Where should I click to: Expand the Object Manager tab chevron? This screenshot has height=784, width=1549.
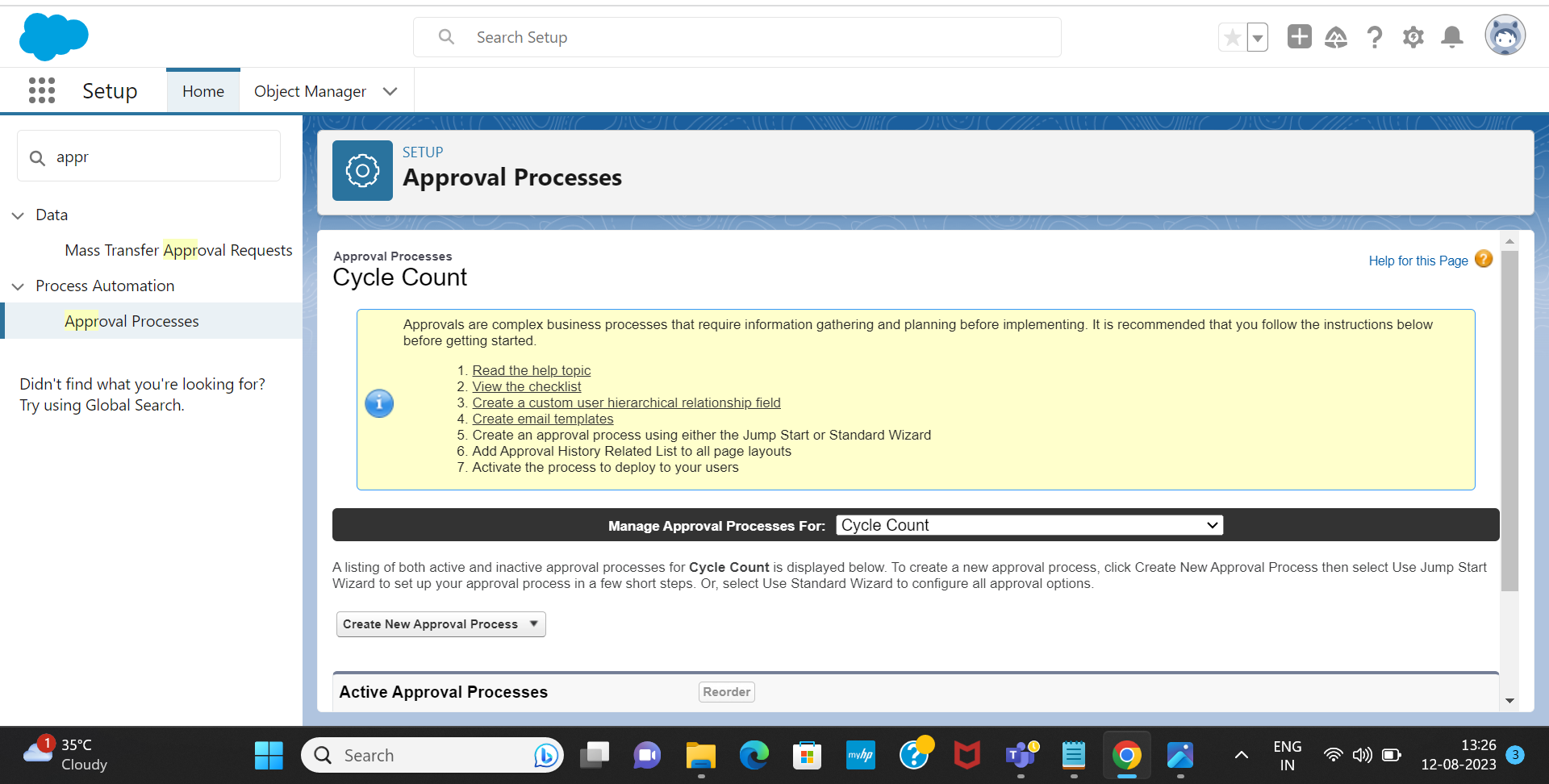(390, 91)
